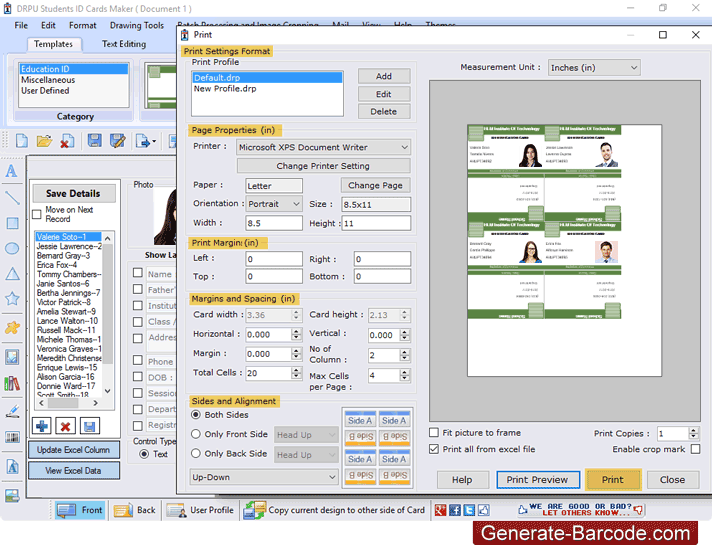Open Head Up dropdown for front side
Viewport: 712px width, 545px height.
(306, 435)
